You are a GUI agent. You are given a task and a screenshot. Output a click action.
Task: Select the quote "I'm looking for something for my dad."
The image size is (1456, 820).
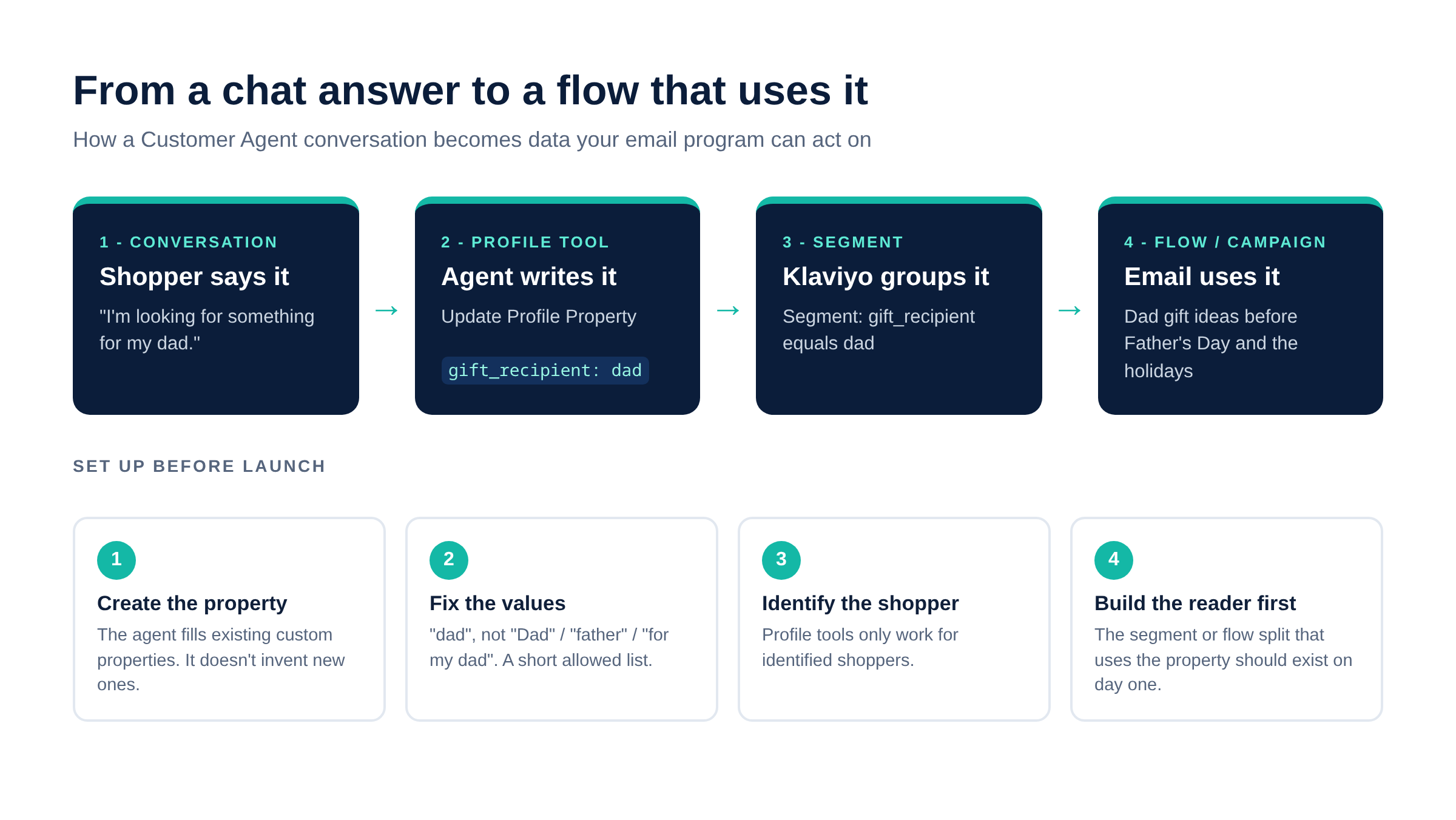(207, 330)
